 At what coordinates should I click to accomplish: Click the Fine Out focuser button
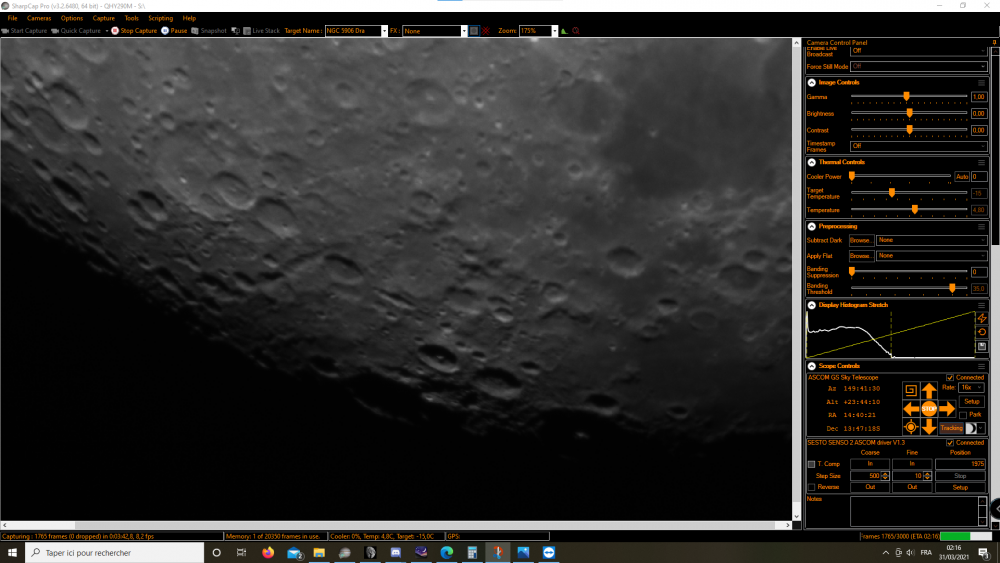click(x=912, y=487)
